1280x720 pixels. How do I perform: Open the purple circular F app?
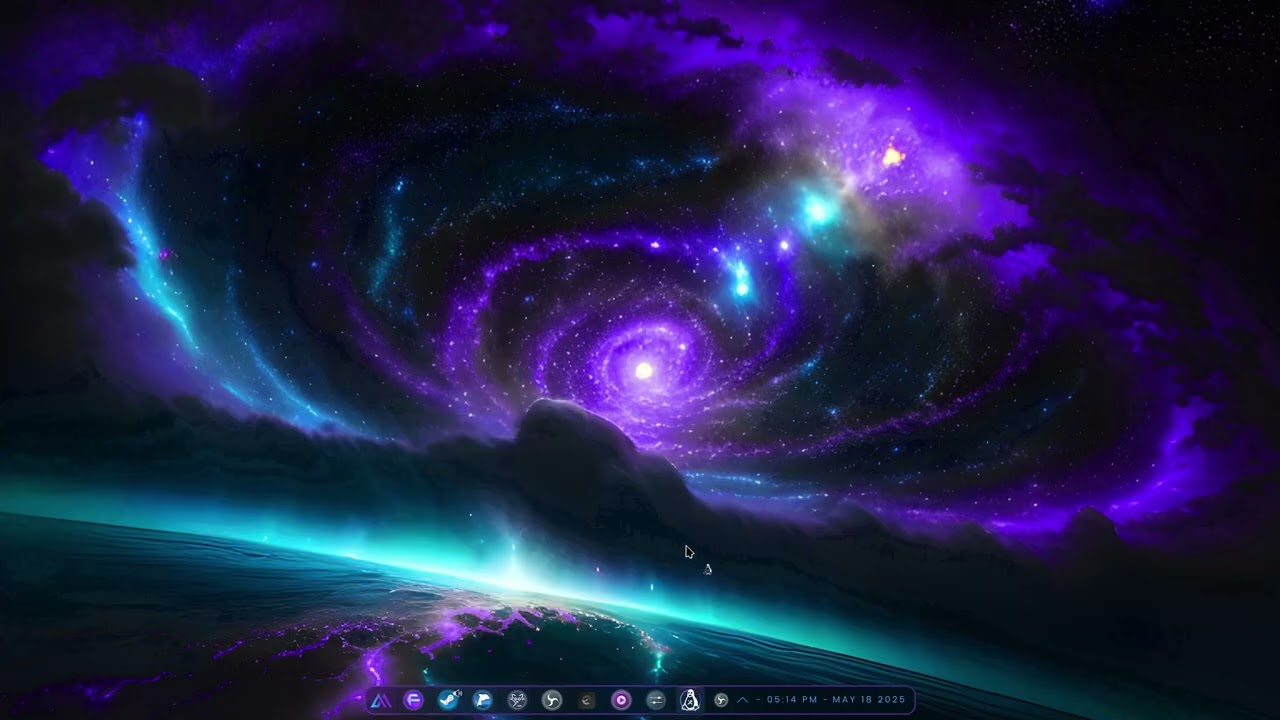point(413,700)
